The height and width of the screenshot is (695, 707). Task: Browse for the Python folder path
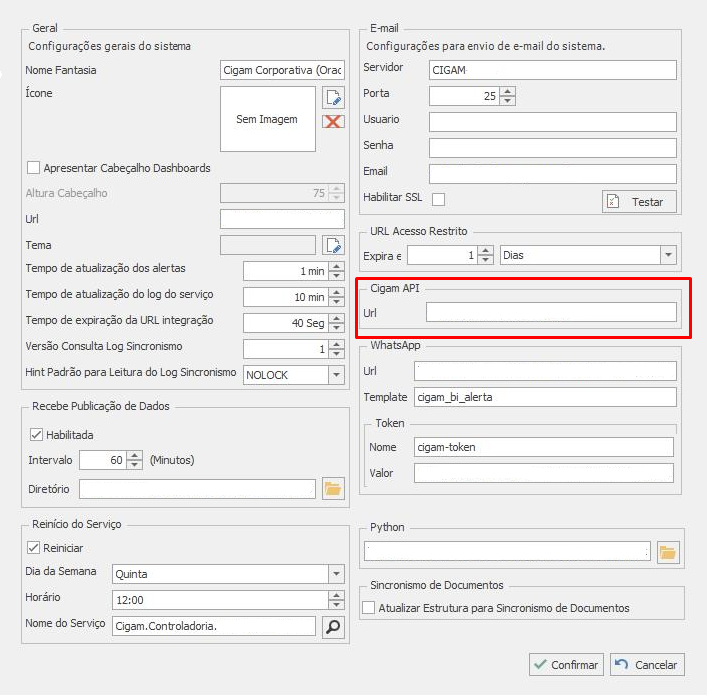click(x=667, y=551)
